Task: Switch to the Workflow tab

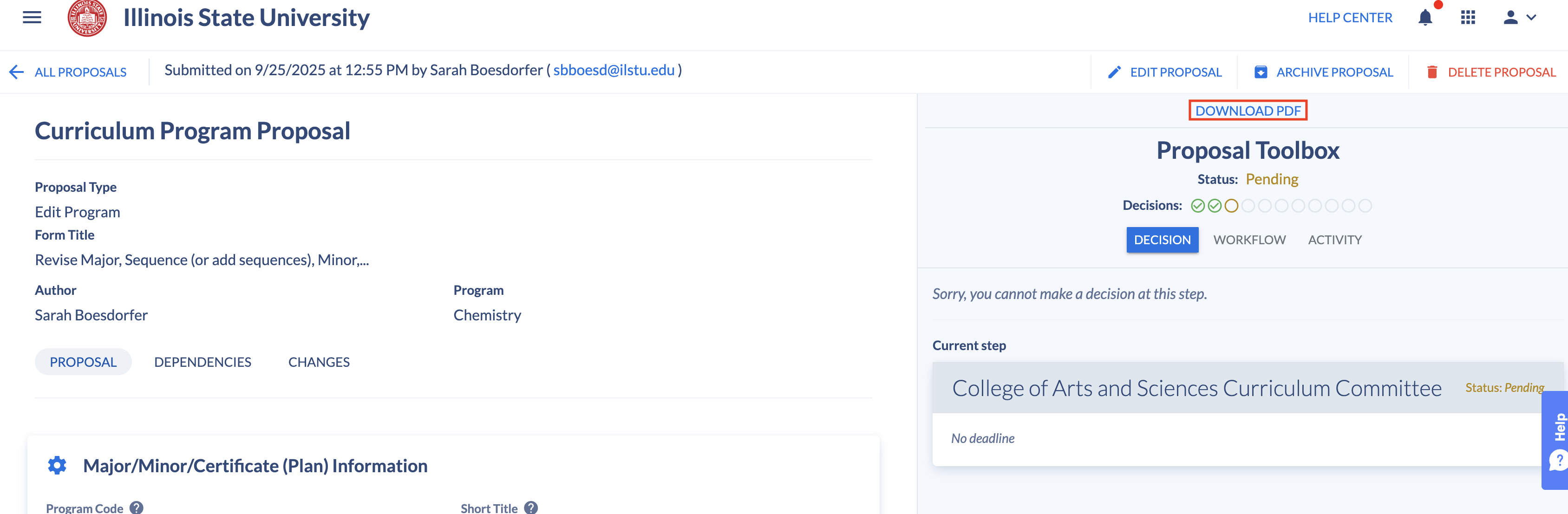Action: pos(1249,240)
